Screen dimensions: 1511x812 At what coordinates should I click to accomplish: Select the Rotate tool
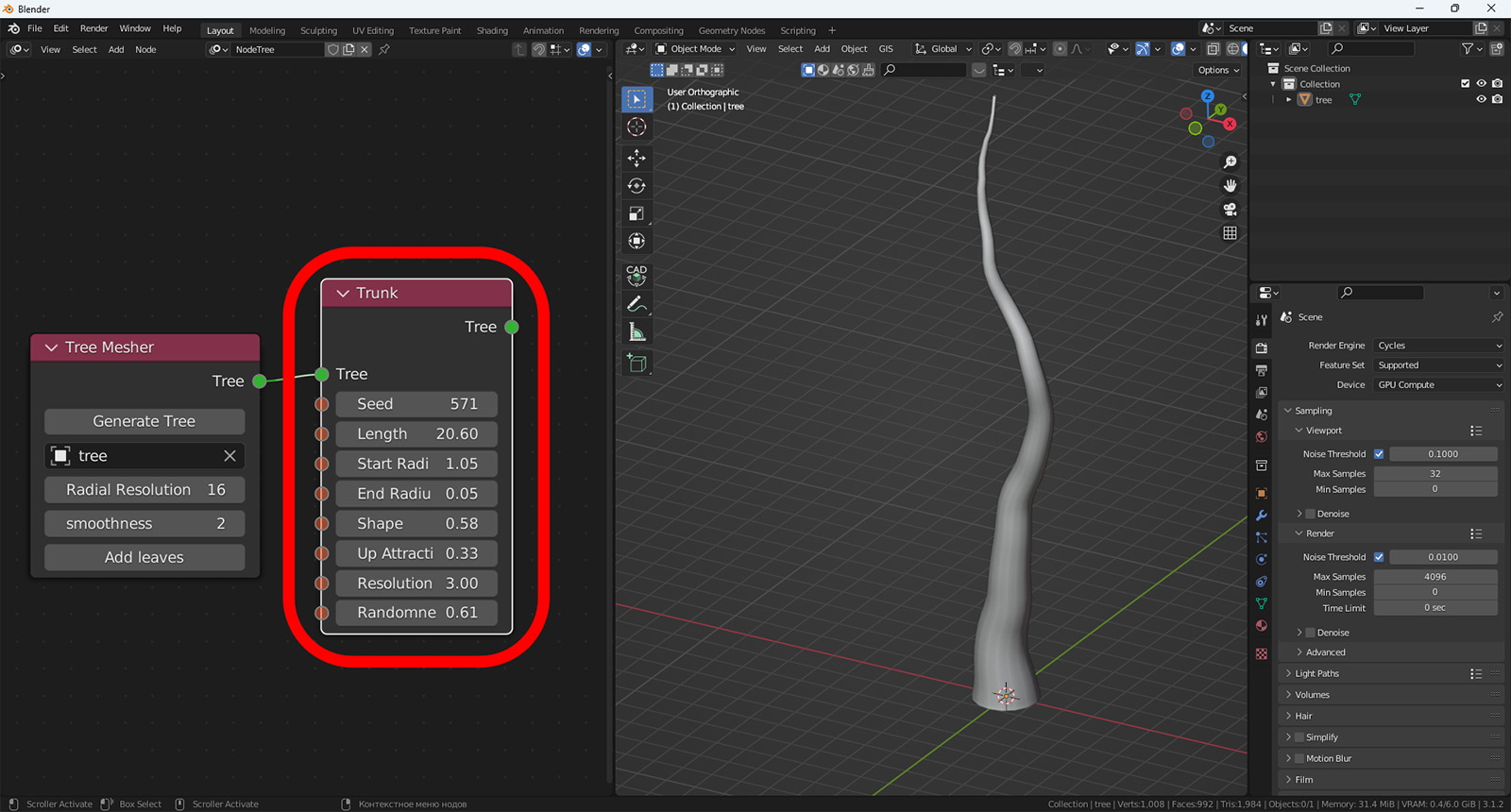click(x=637, y=186)
